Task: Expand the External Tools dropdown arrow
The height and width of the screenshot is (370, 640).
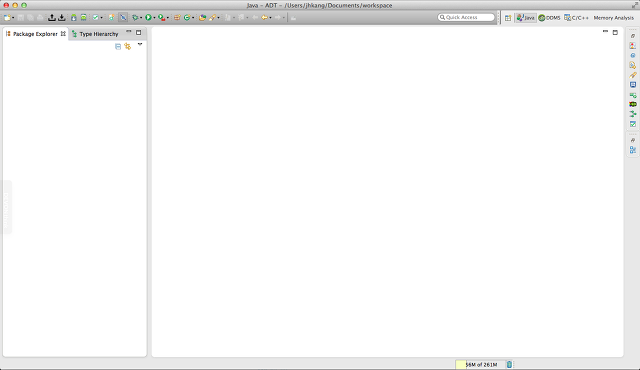Action: (168, 18)
